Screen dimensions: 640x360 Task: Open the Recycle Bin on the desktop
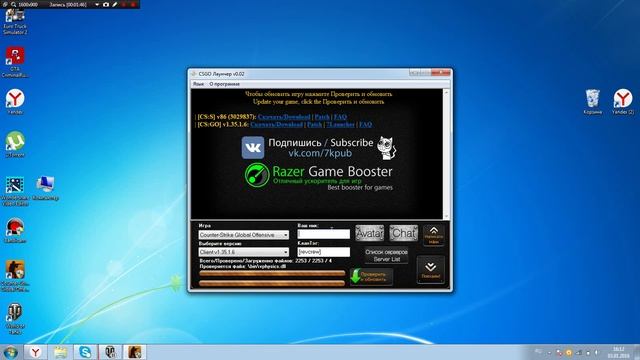pos(592,102)
